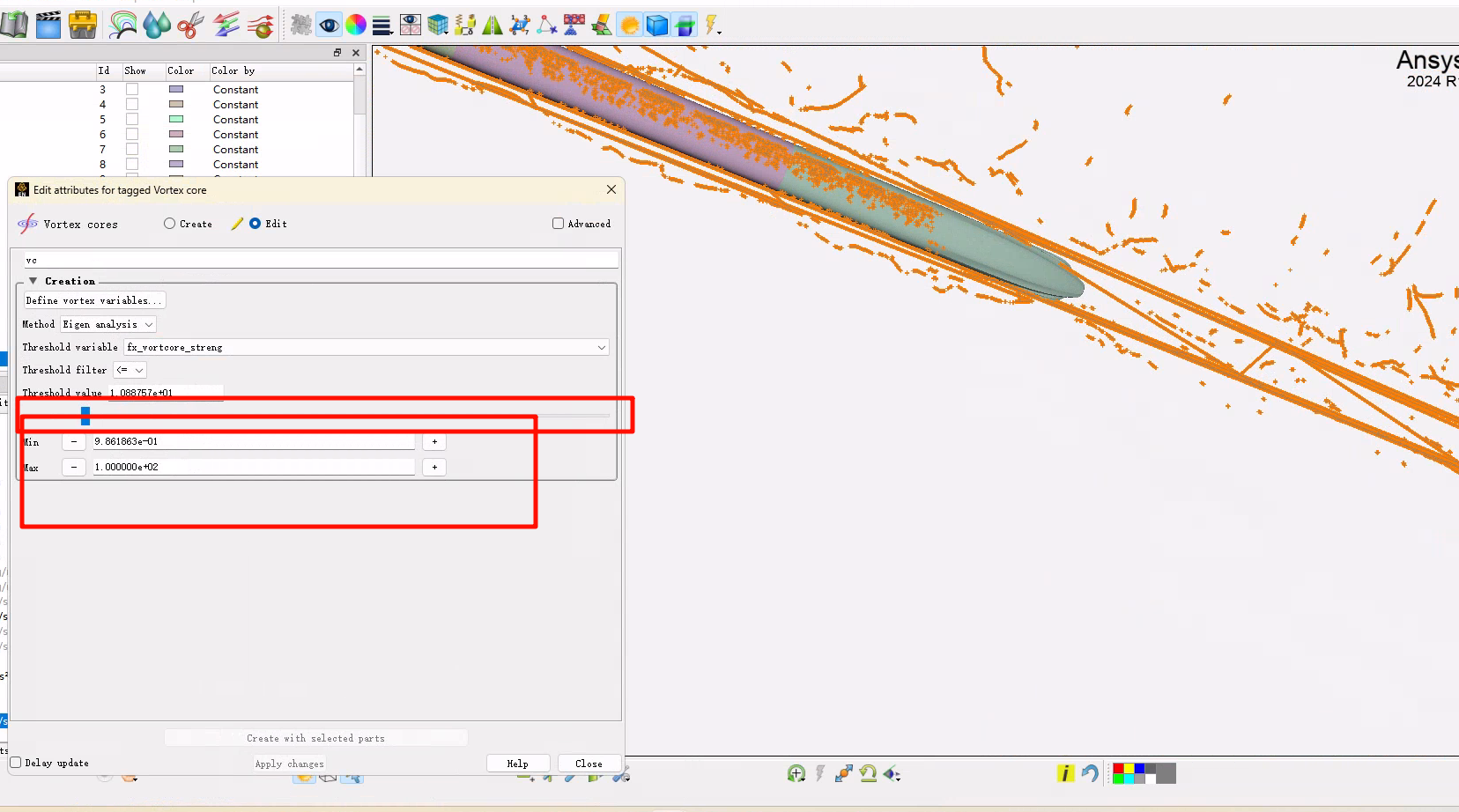Select the Create radio button
Screen dimensions: 1459x812
click(x=170, y=224)
